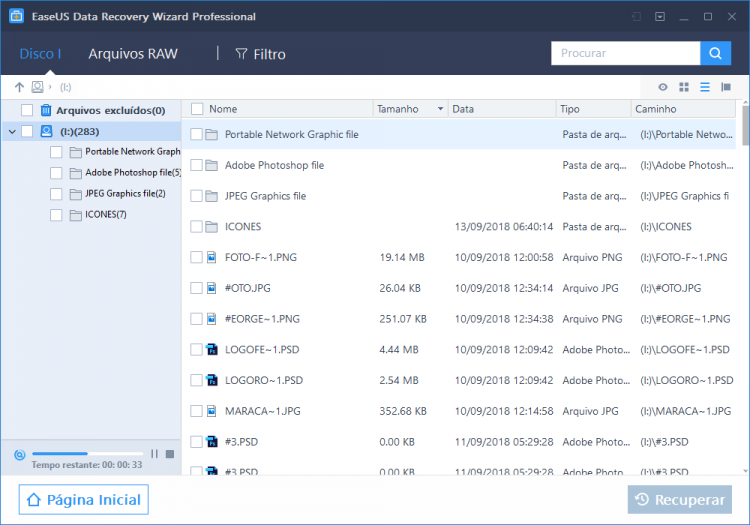Switch to the list view icon
This screenshot has height=525, width=750.
point(705,87)
